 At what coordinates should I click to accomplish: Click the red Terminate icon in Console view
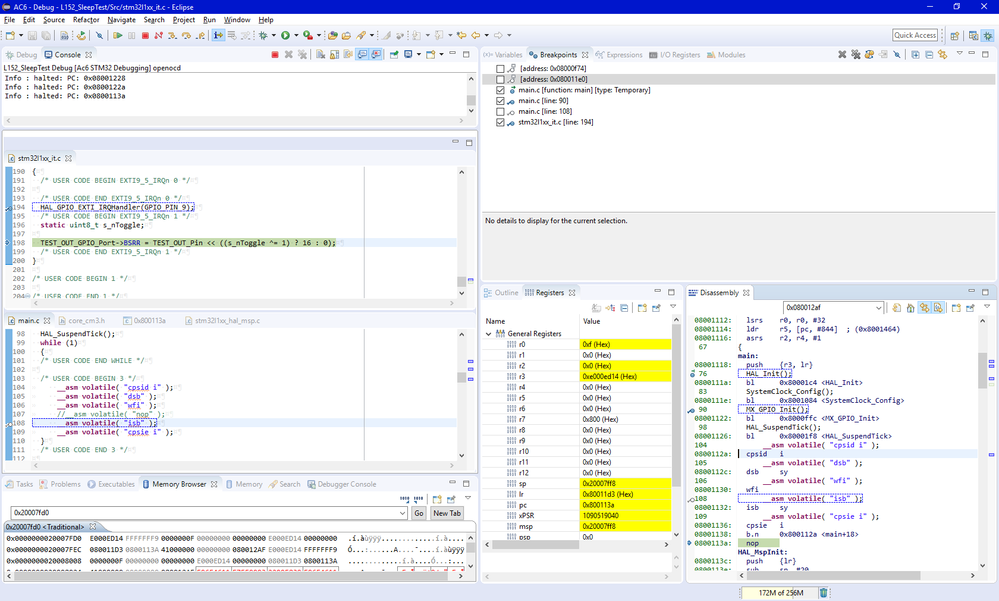tap(275, 55)
